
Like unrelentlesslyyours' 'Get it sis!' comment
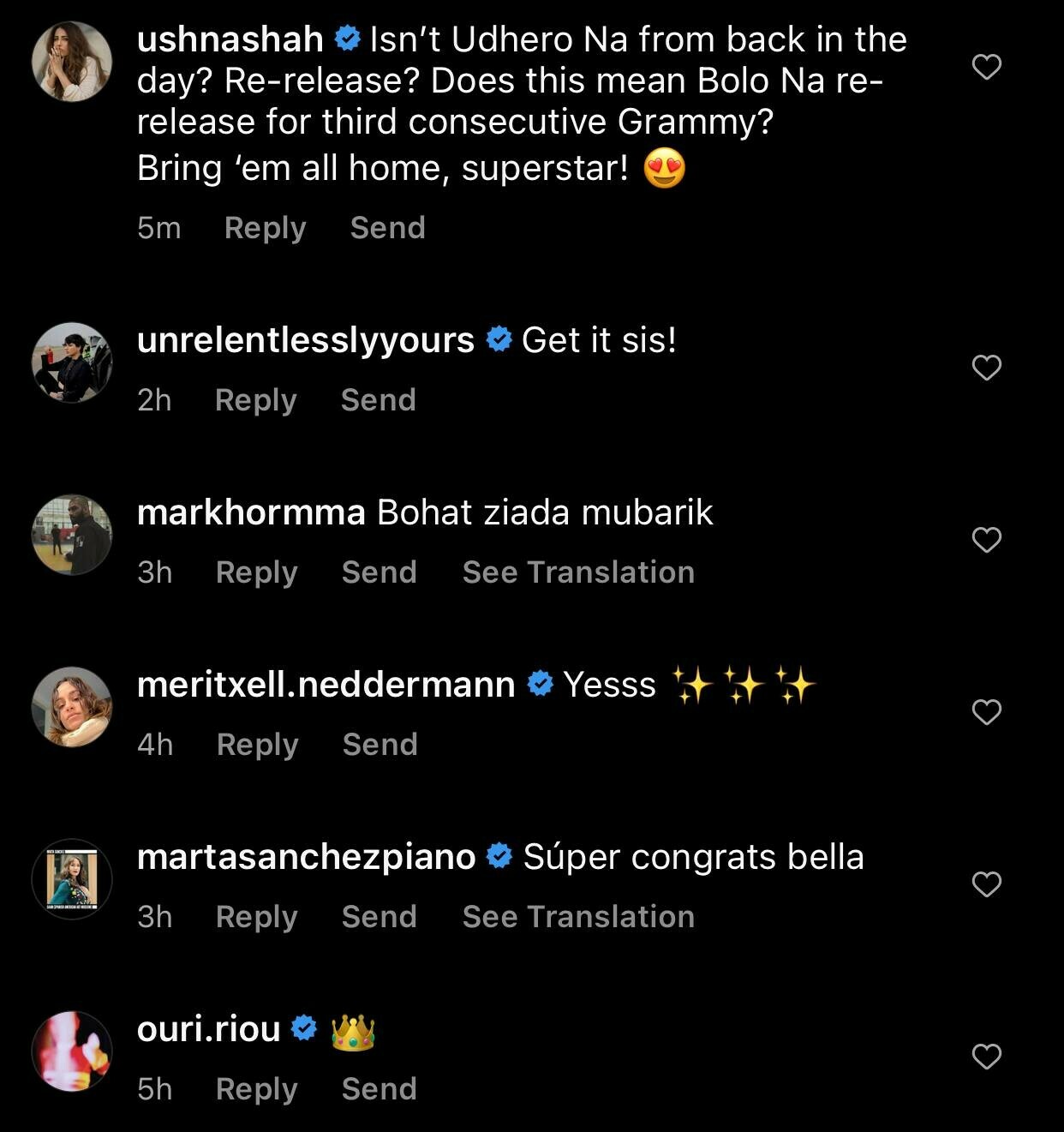pyautogui.click(x=987, y=368)
